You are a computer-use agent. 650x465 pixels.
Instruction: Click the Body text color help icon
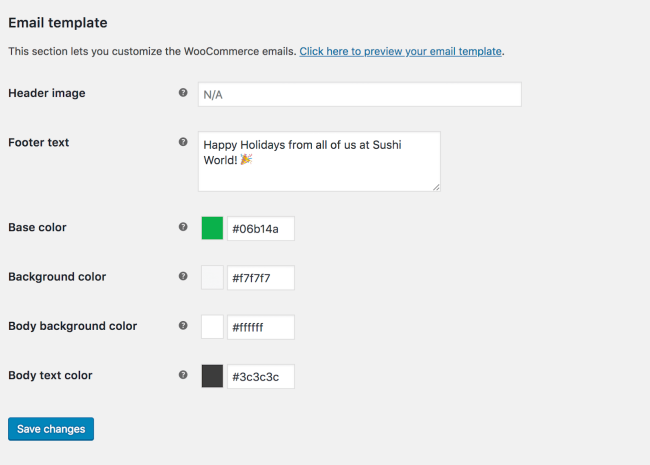tap(183, 375)
